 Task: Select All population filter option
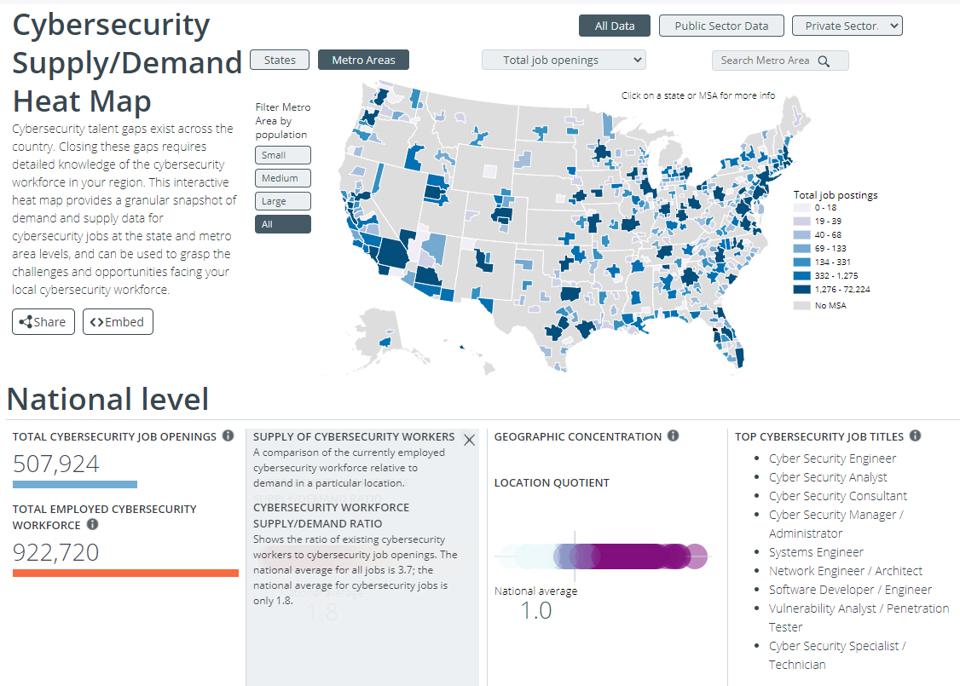click(x=282, y=224)
